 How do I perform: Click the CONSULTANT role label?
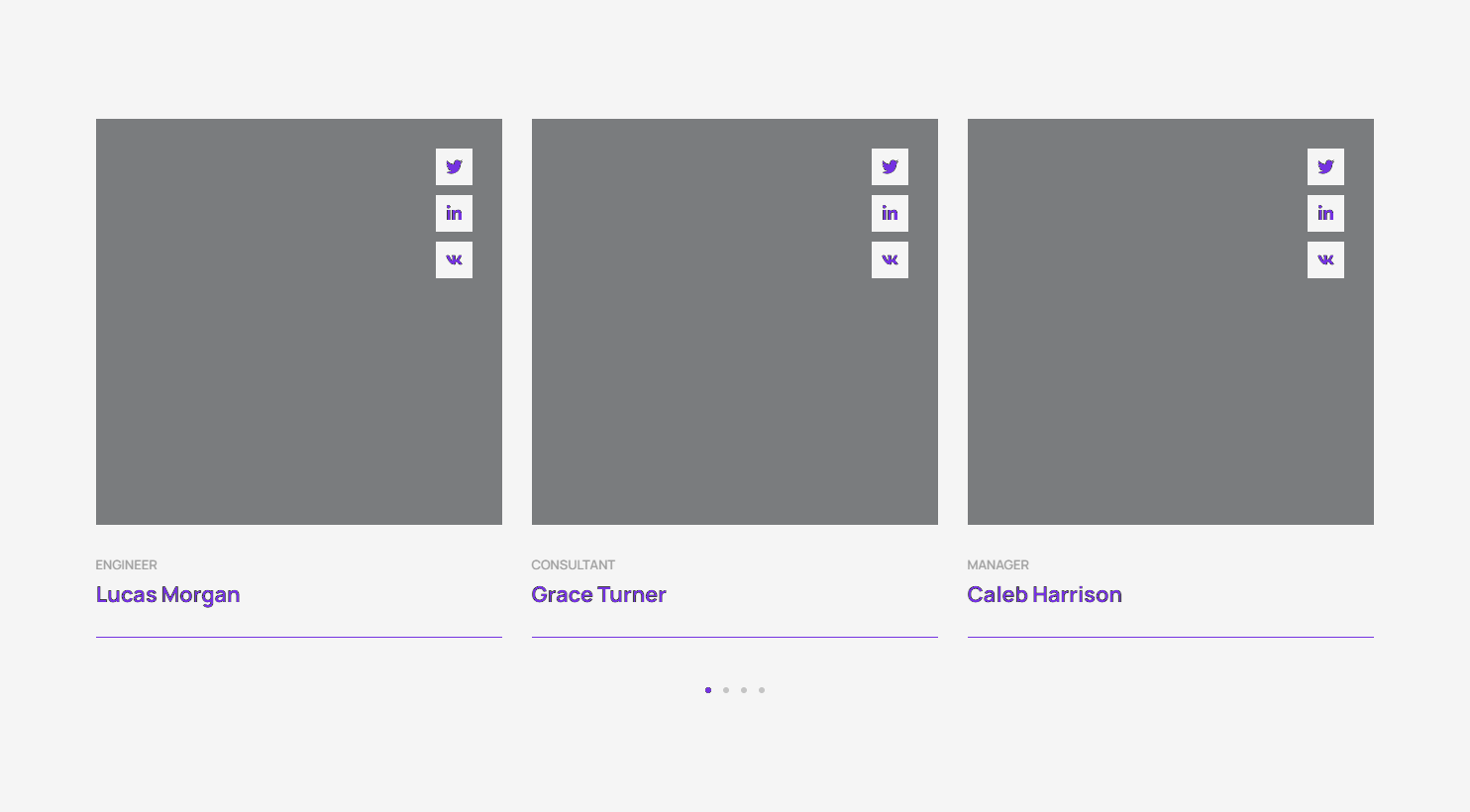(573, 564)
